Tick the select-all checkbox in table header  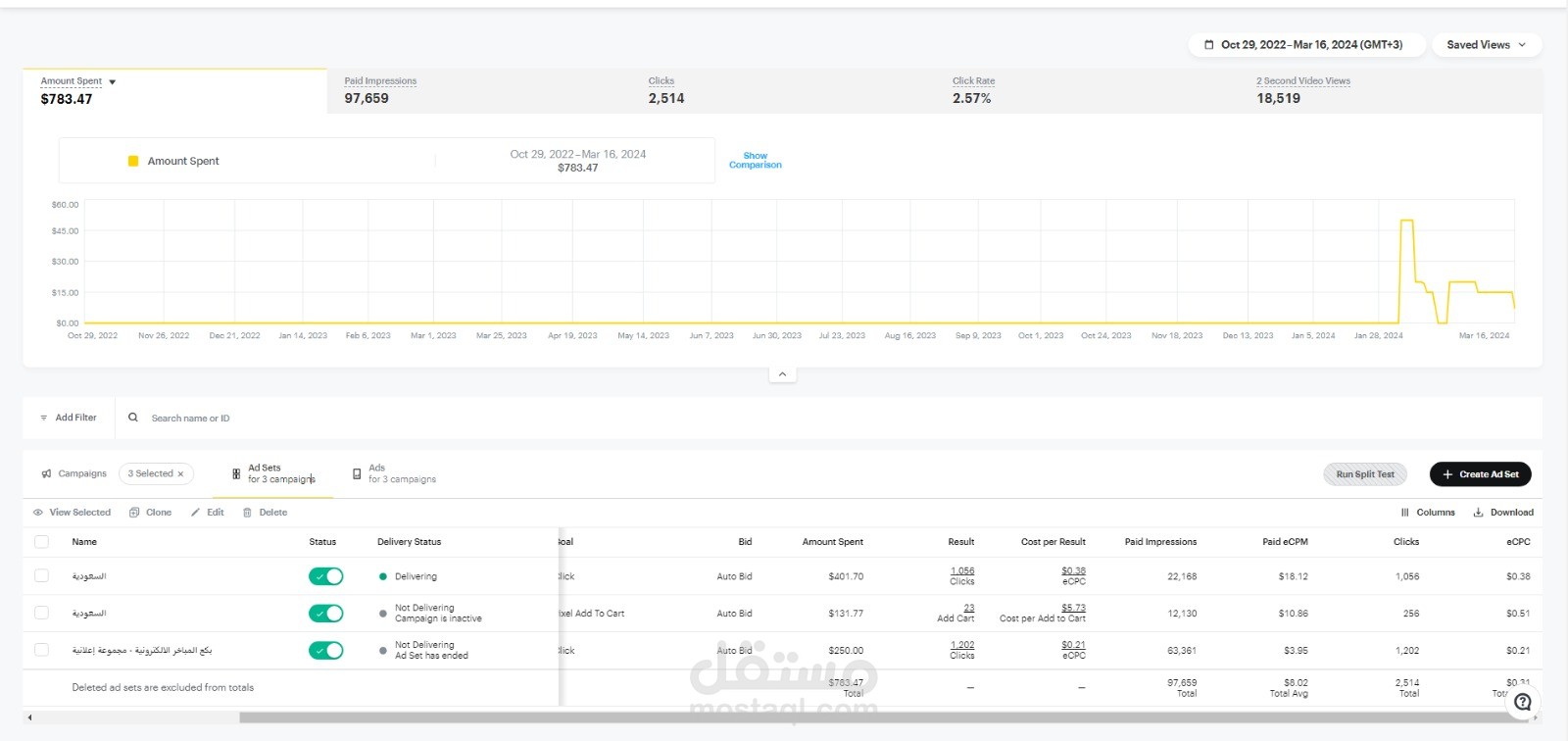pos(41,542)
